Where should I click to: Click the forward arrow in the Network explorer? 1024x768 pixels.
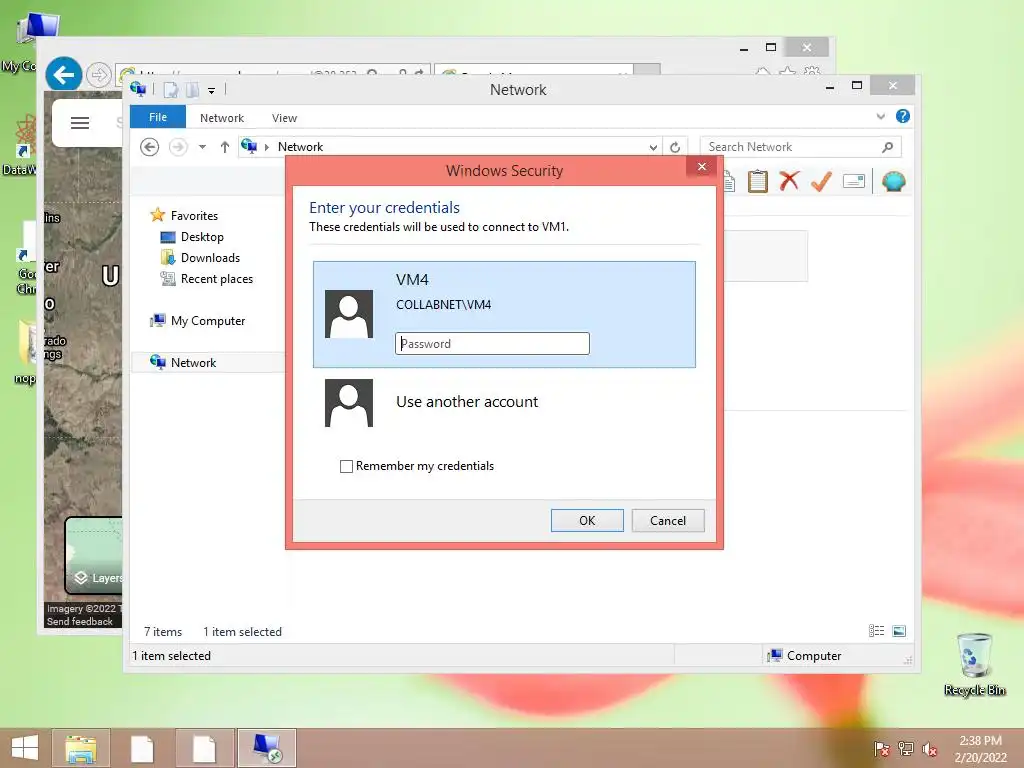pyautogui.click(x=178, y=147)
